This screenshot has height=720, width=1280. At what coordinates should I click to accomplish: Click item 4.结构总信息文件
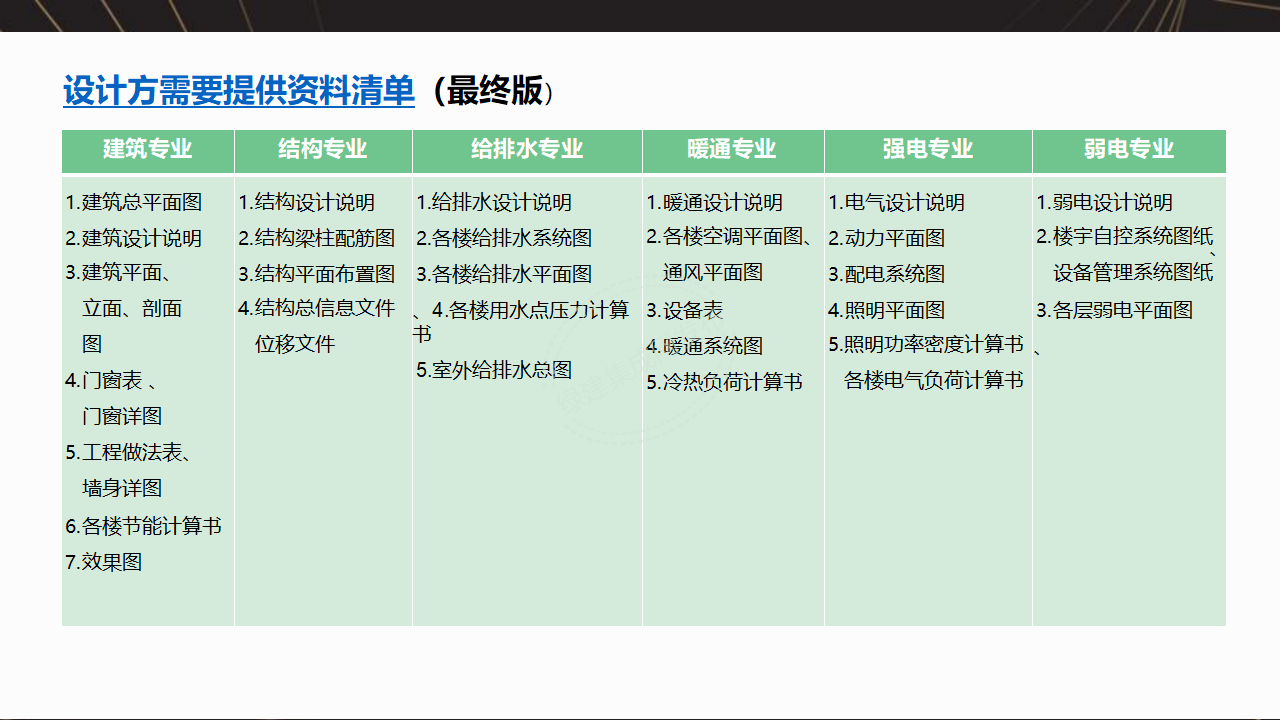(x=317, y=308)
